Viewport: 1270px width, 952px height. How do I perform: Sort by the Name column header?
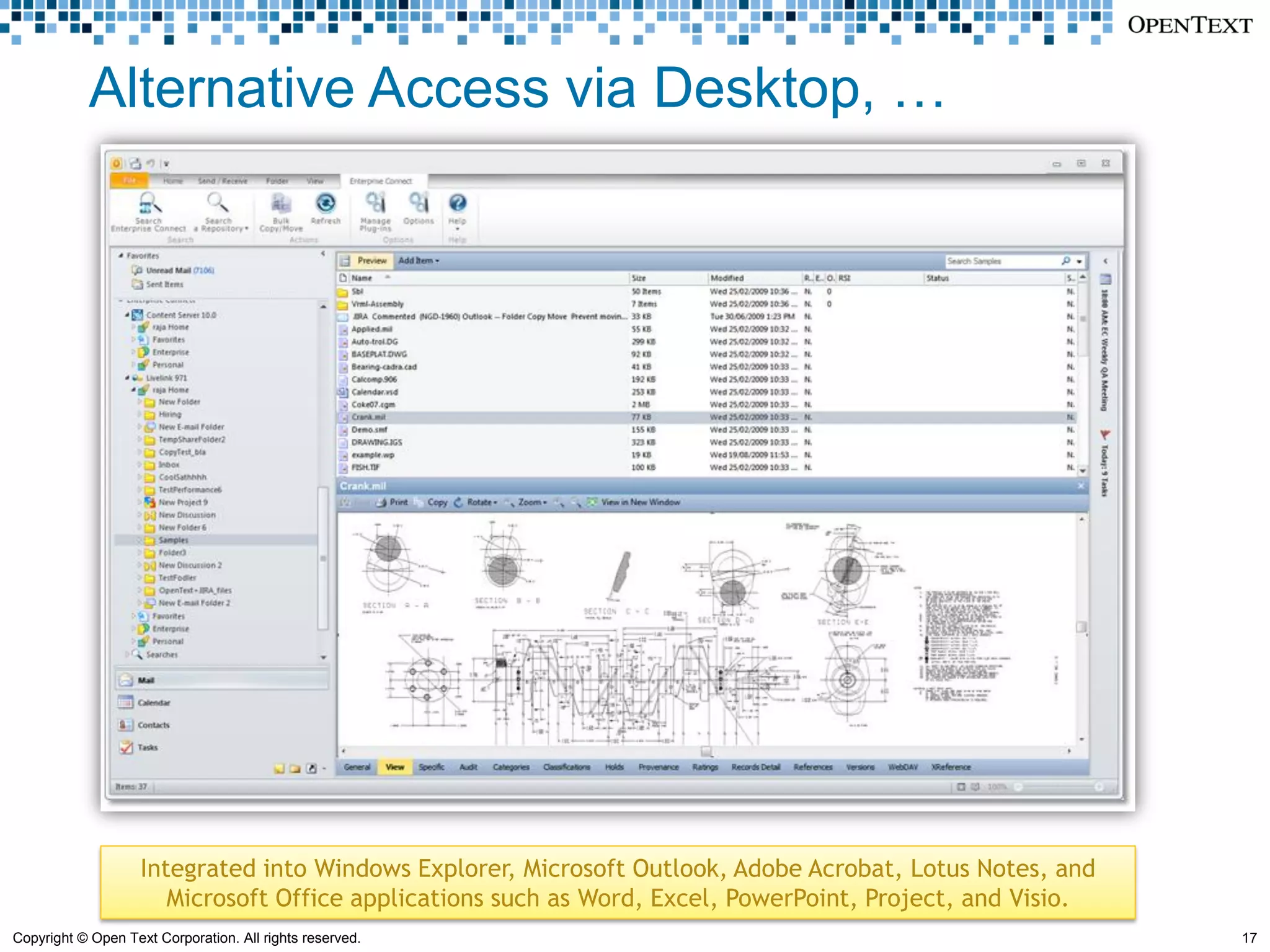489,278
